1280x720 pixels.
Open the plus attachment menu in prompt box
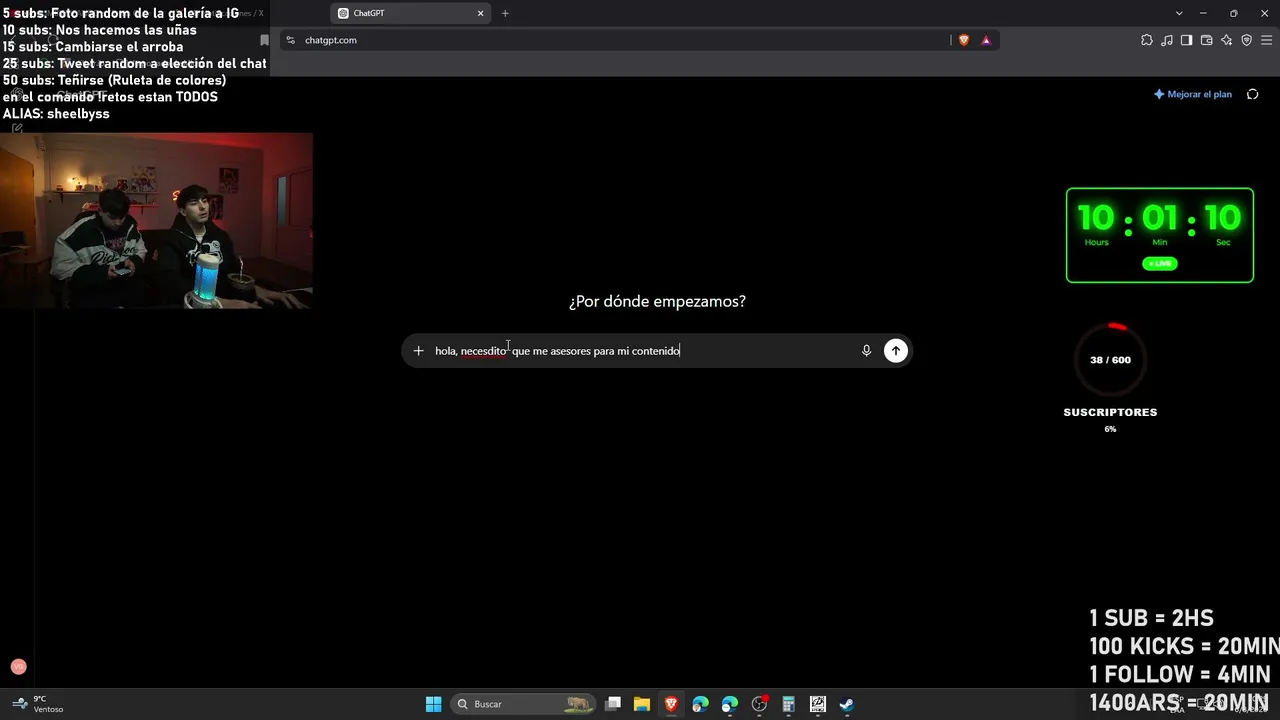click(418, 351)
